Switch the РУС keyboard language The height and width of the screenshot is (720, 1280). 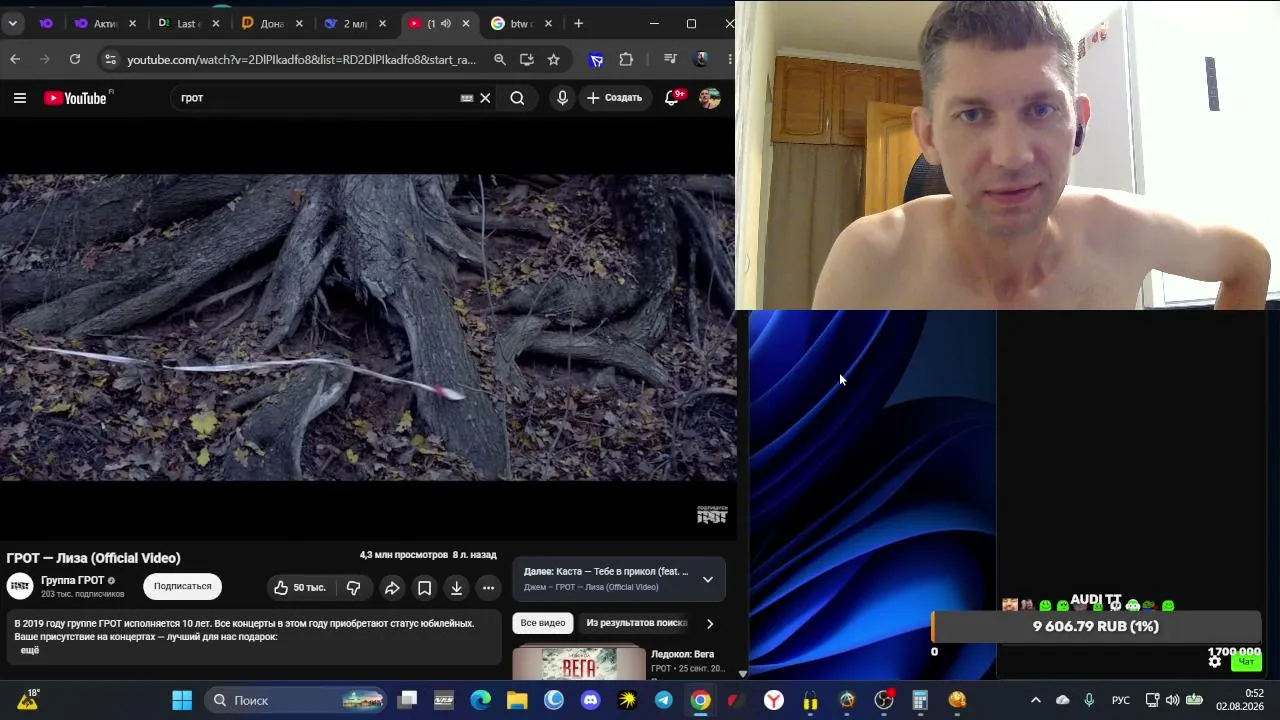point(1121,700)
